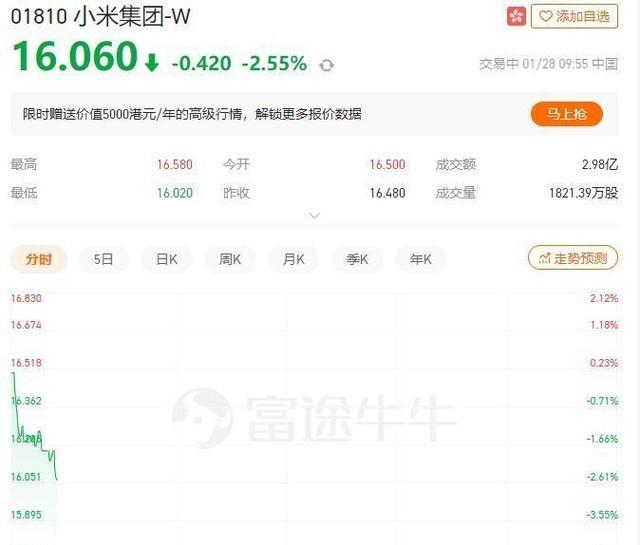
Task: Switch to the 日K chart tab
Action: click(167, 259)
